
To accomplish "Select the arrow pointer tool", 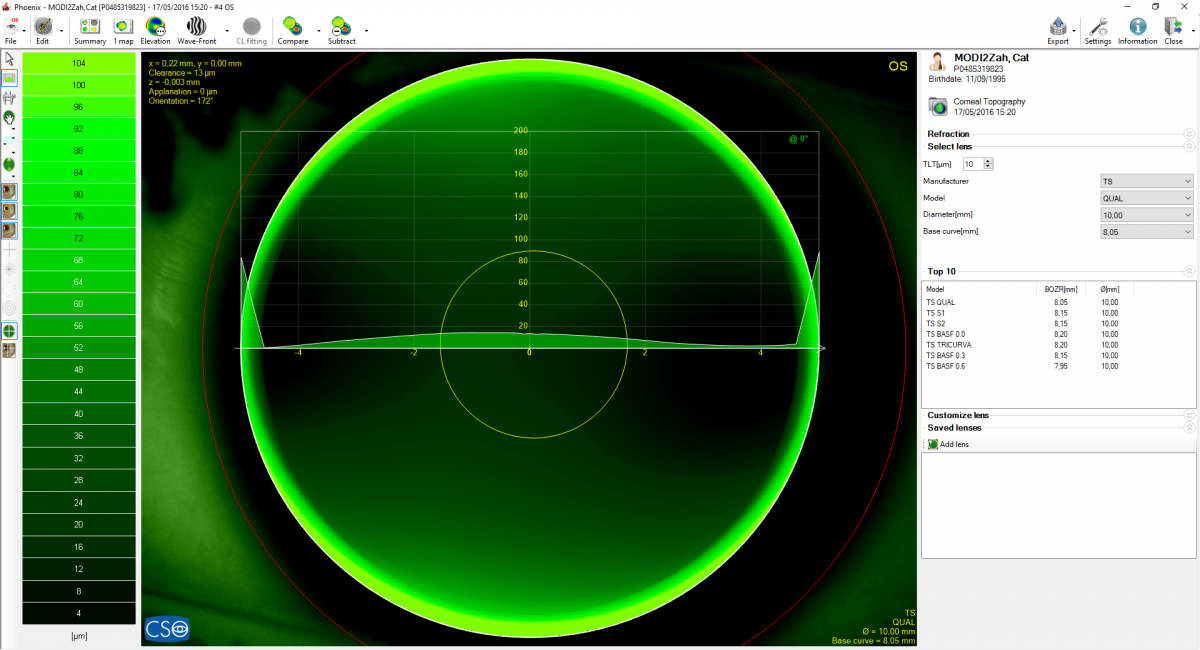I will [10, 60].
